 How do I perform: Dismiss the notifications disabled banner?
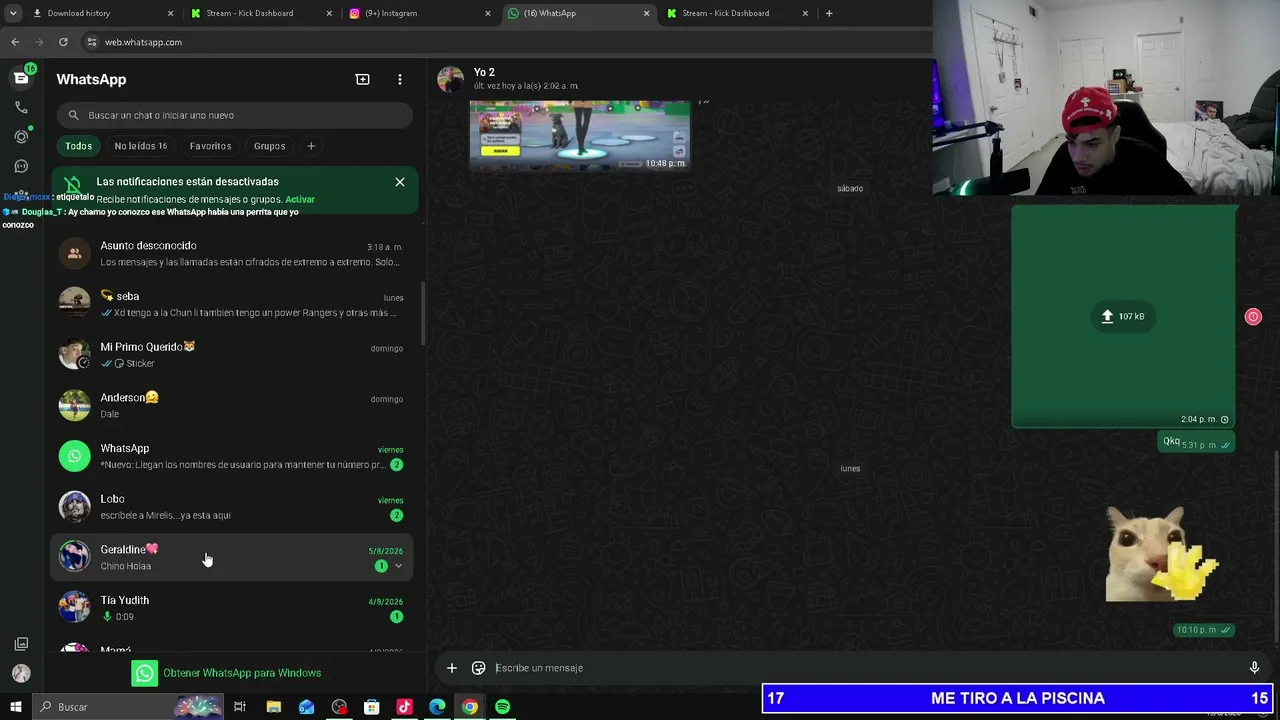[x=400, y=182]
